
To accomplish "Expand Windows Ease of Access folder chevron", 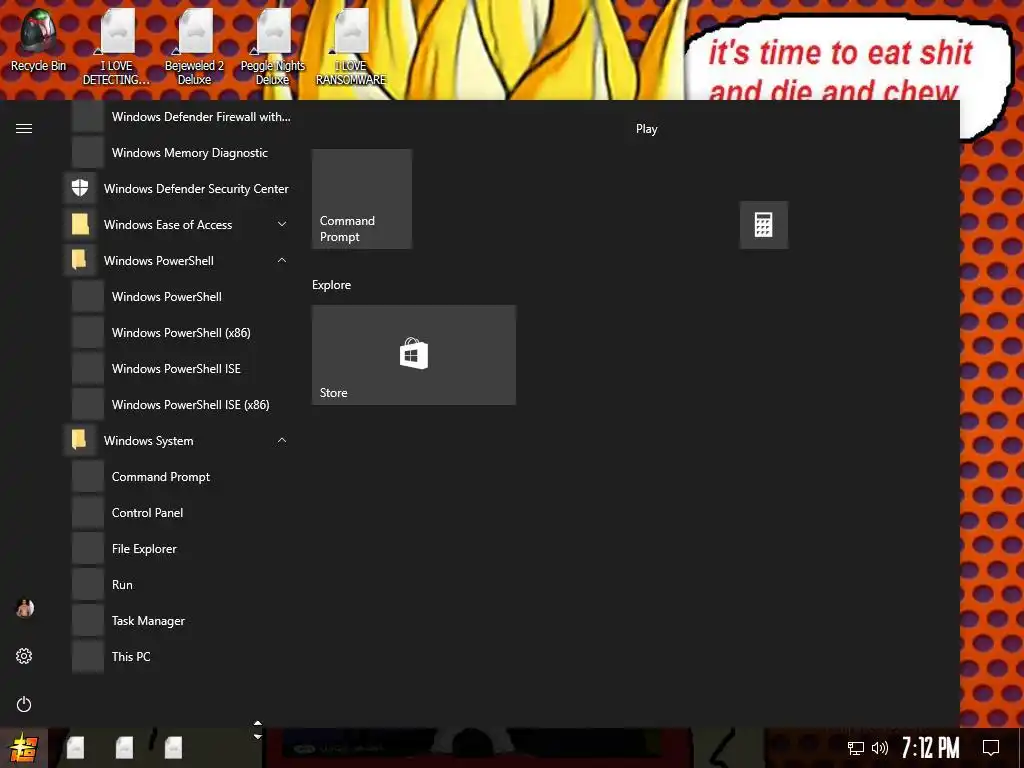I will pos(282,224).
